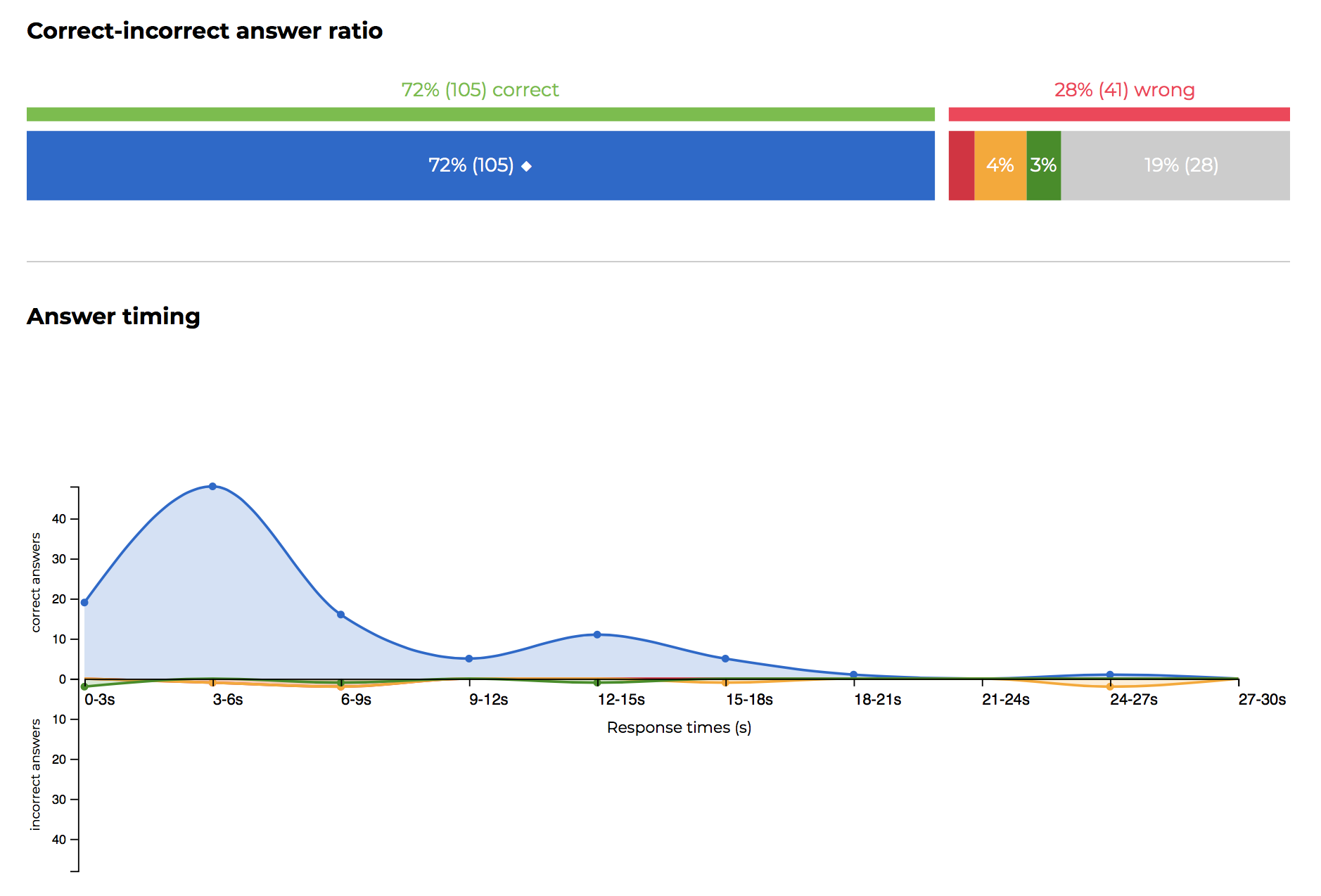Click blue data point at 6-9s
This screenshot has height=896, width=1321.
click(340, 614)
